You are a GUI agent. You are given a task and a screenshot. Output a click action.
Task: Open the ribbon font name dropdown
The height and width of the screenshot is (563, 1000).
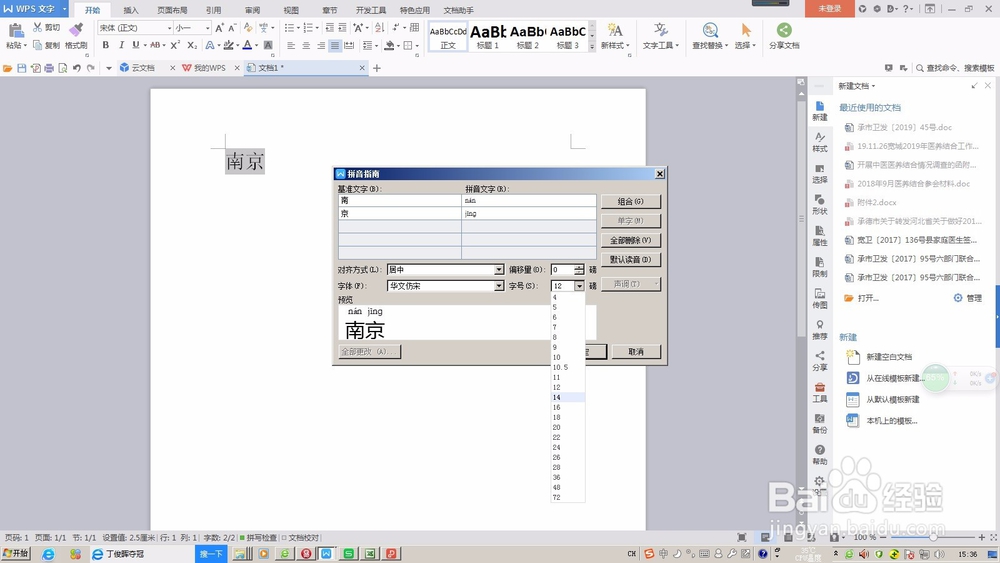[x=169, y=28]
